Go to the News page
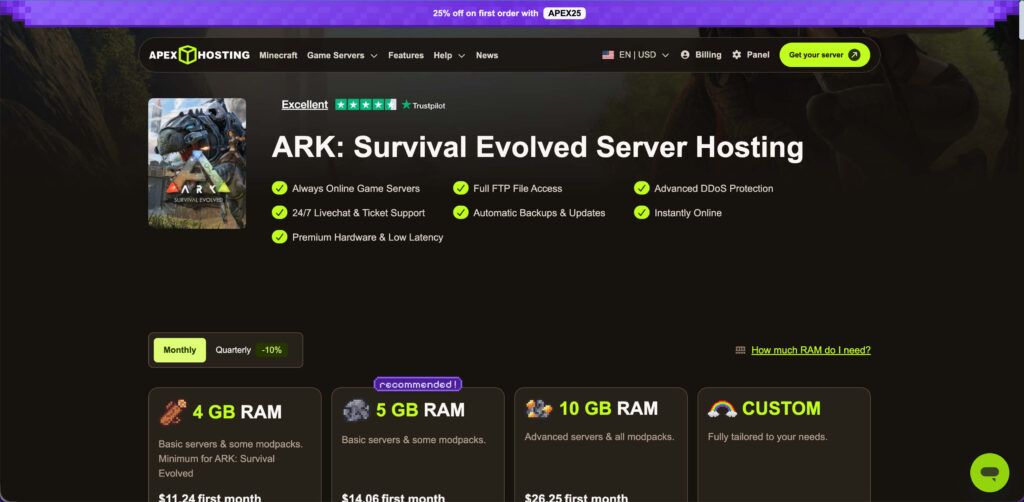 pyautogui.click(x=487, y=55)
